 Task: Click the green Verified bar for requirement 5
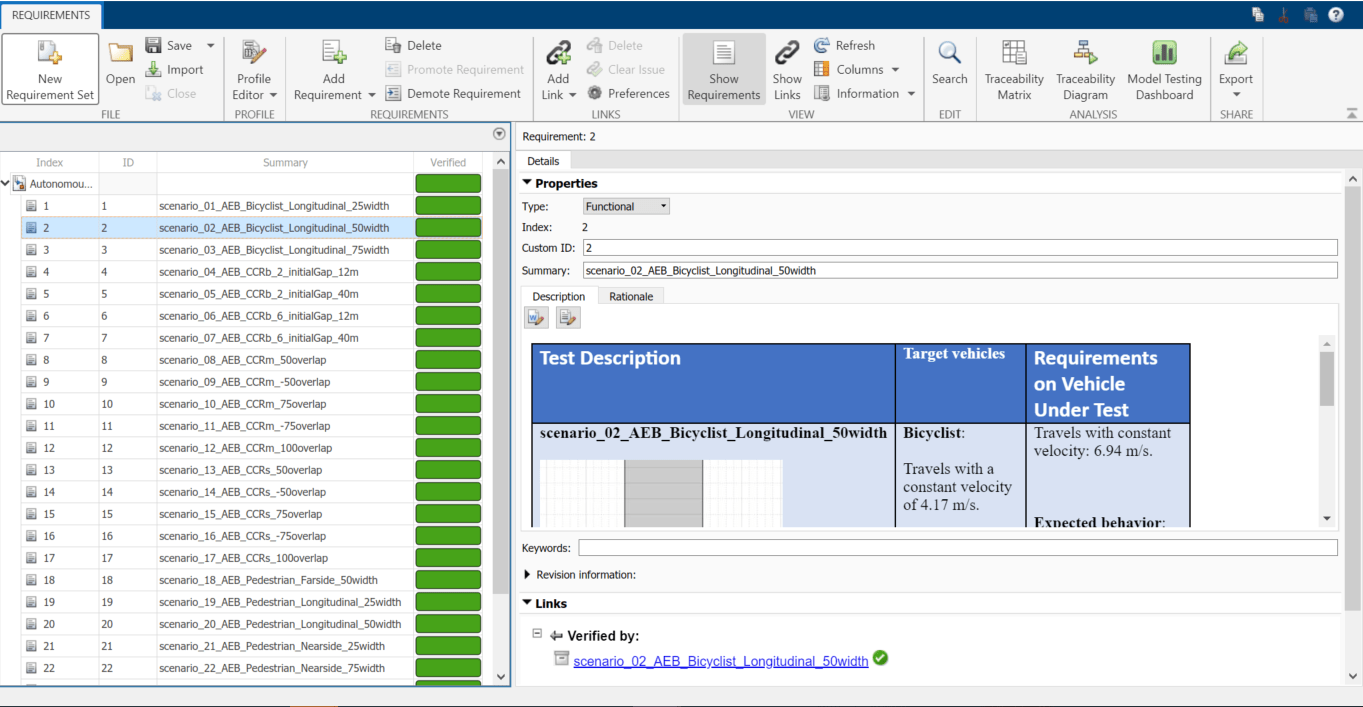click(447, 294)
